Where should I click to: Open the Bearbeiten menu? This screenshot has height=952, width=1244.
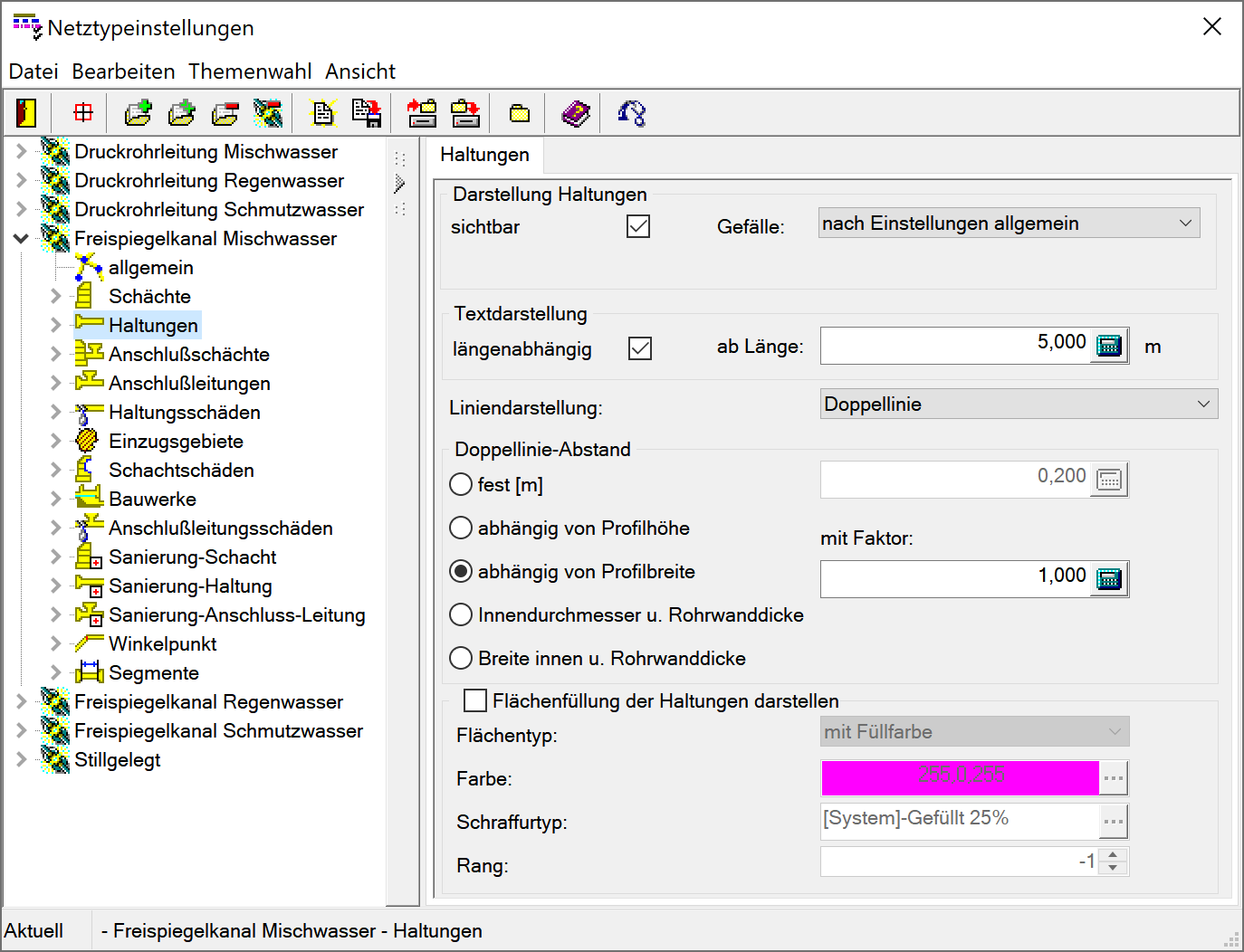point(123,71)
